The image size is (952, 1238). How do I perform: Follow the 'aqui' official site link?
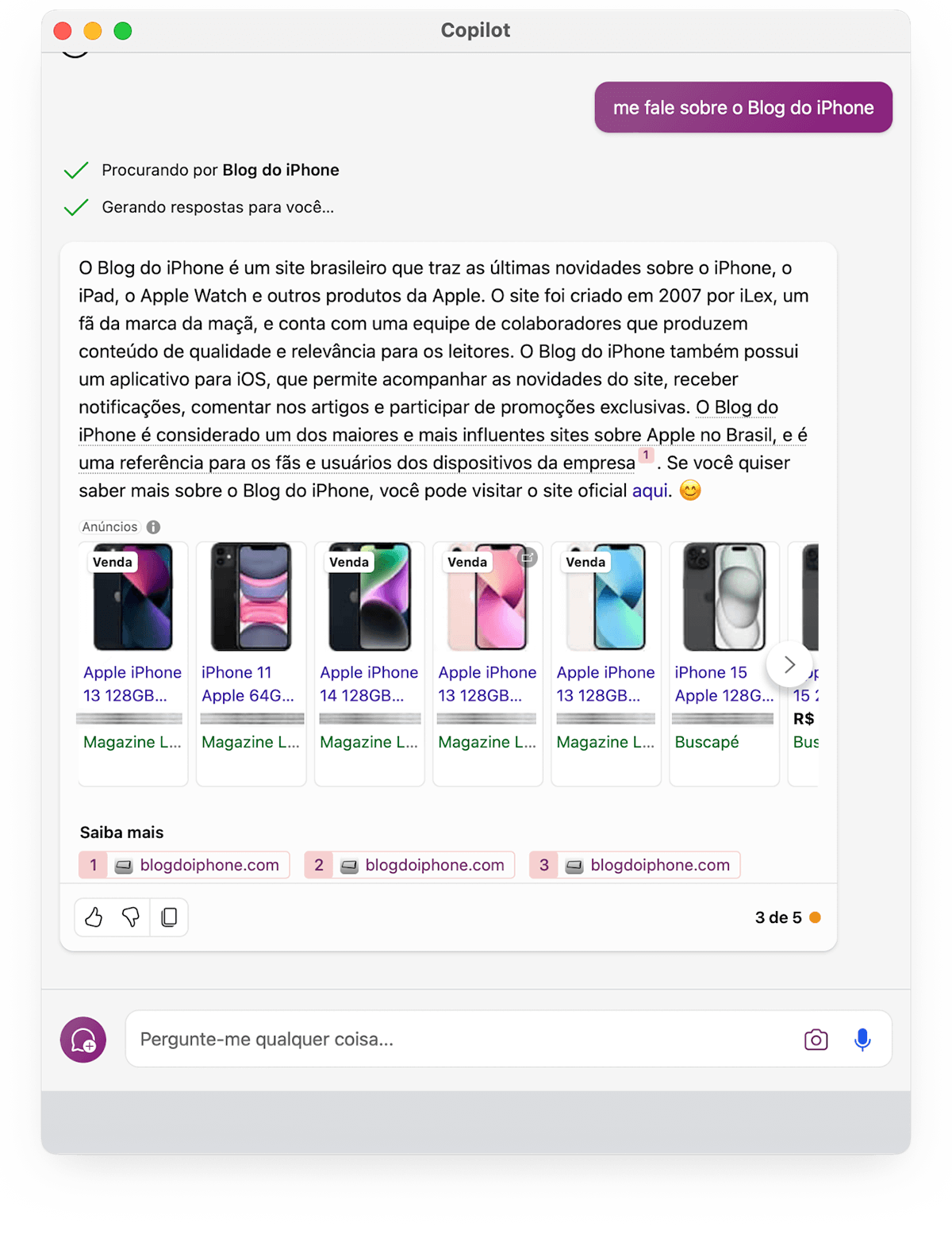click(x=650, y=490)
